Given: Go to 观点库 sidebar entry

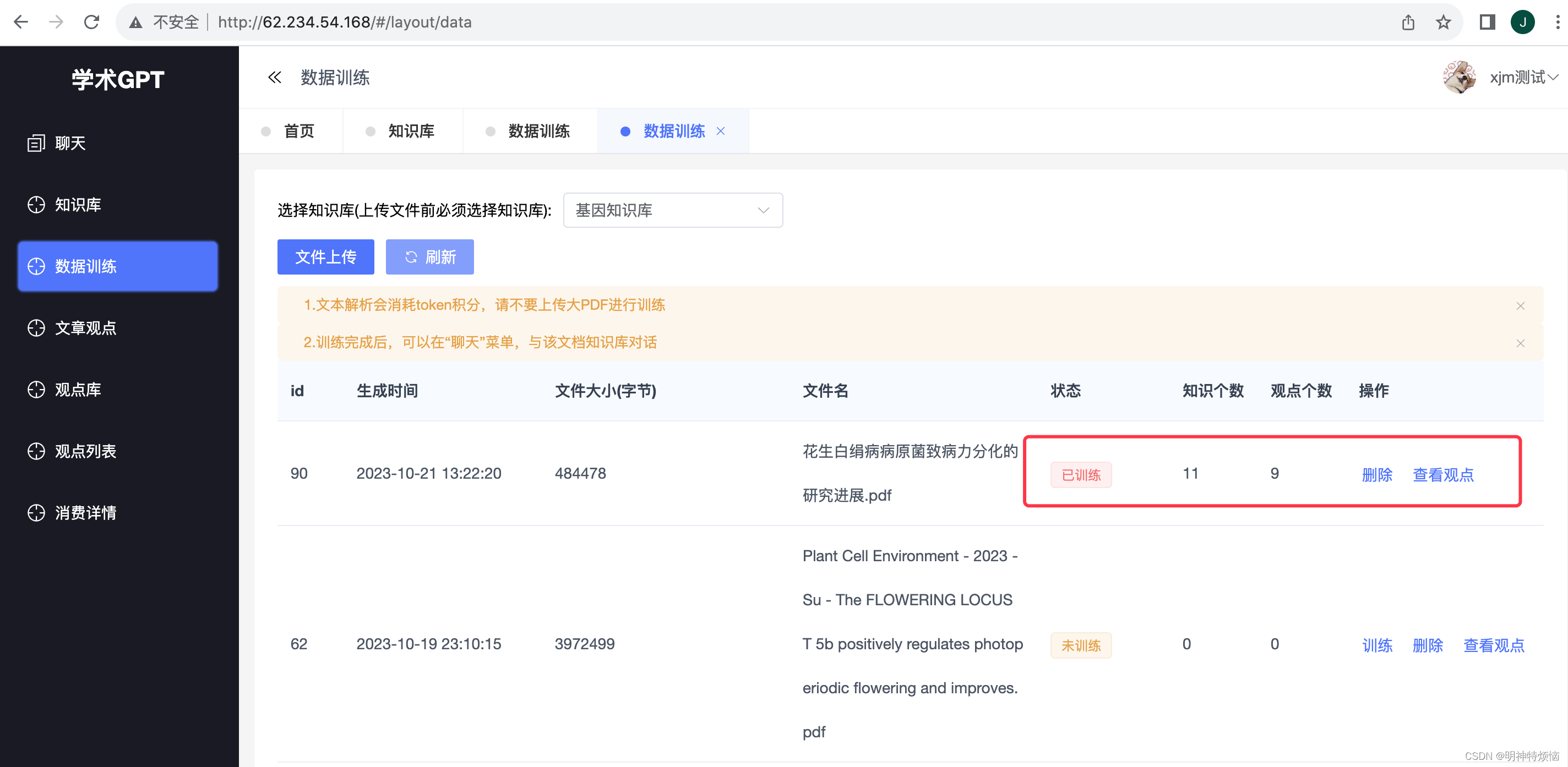Looking at the screenshot, I should [77, 390].
